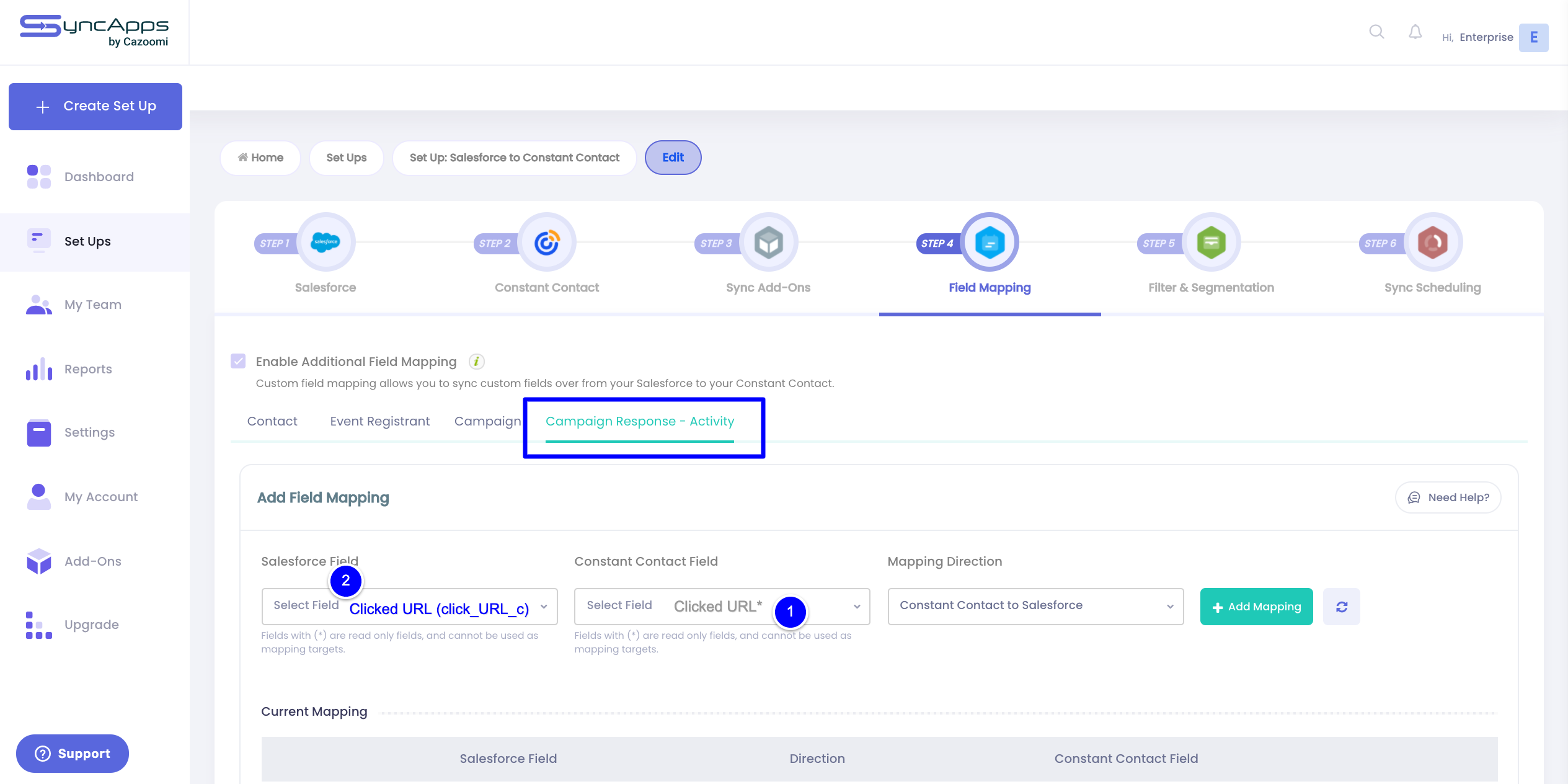1568x784 pixels.
Task: Click the Create Set Up button
Action: coord(95,107)
